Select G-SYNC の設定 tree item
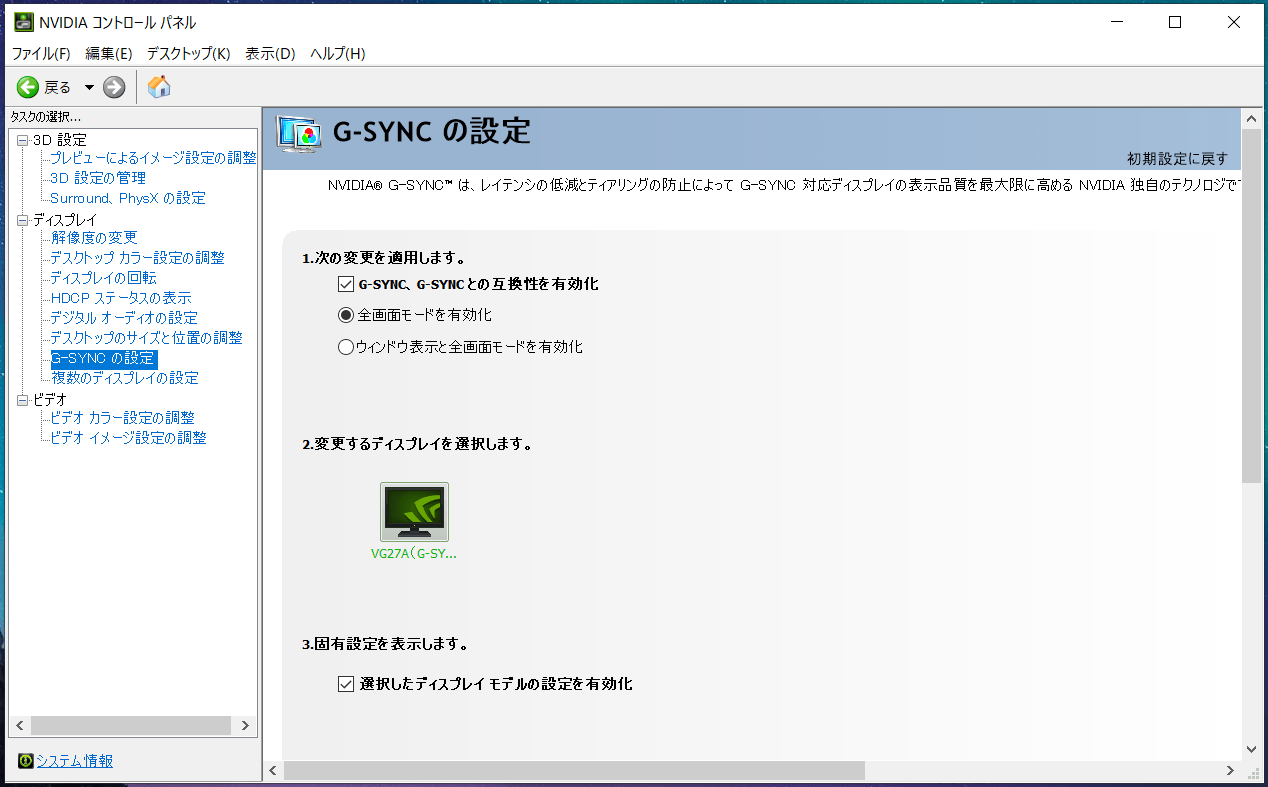Viewport: 1268px width, 787px height. pyautogui.click(x=104, y=358)
